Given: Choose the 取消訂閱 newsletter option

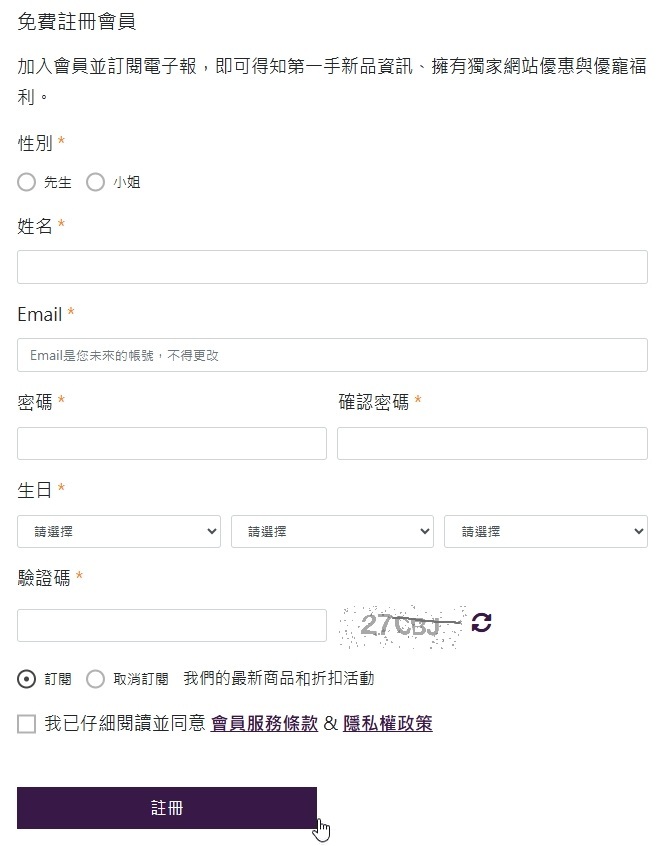Looking at the screenshot, I should click(x=96, y=679).
